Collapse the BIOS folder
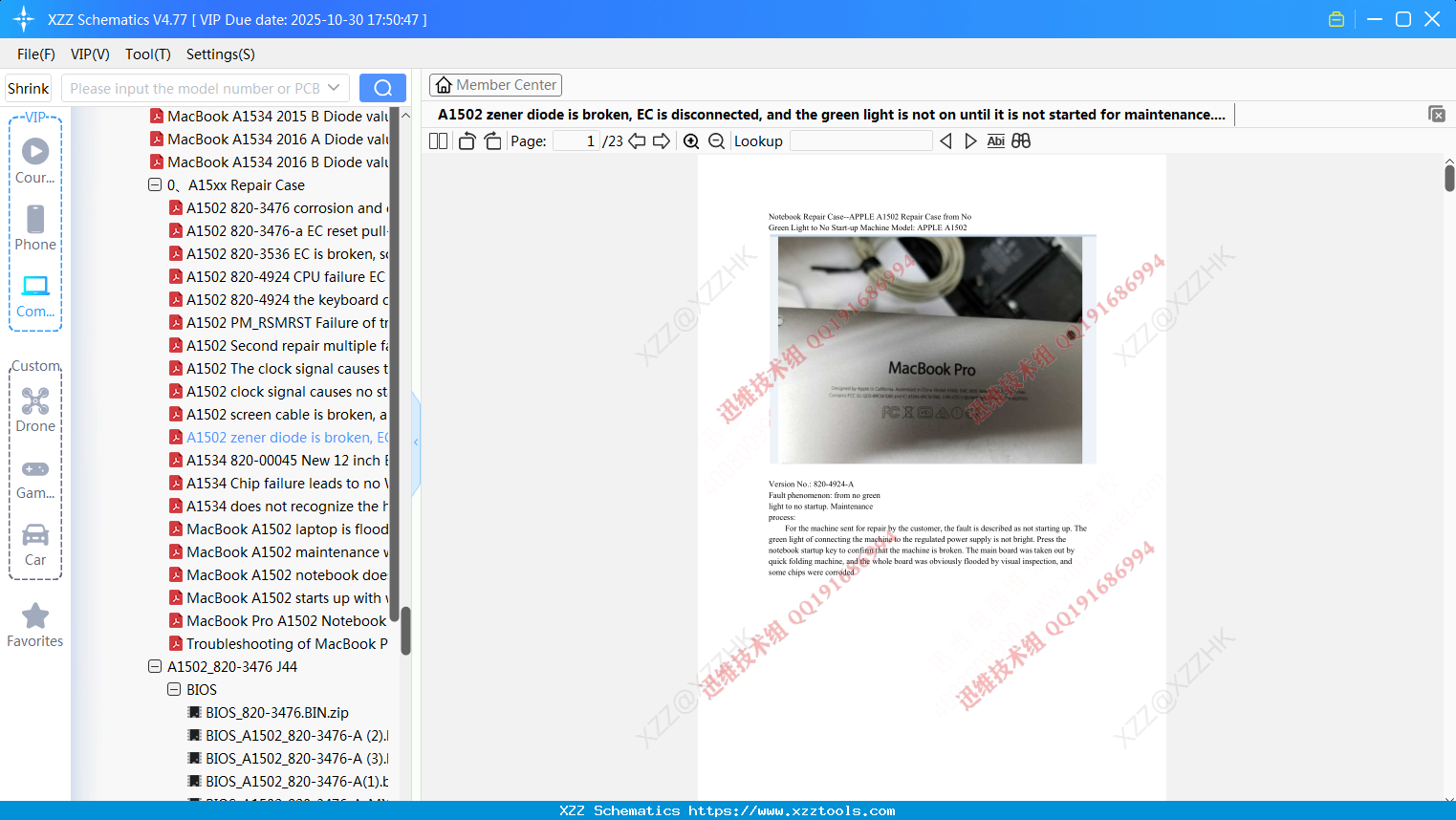Screen dimensions: 1456x820 tap(174, 690)
